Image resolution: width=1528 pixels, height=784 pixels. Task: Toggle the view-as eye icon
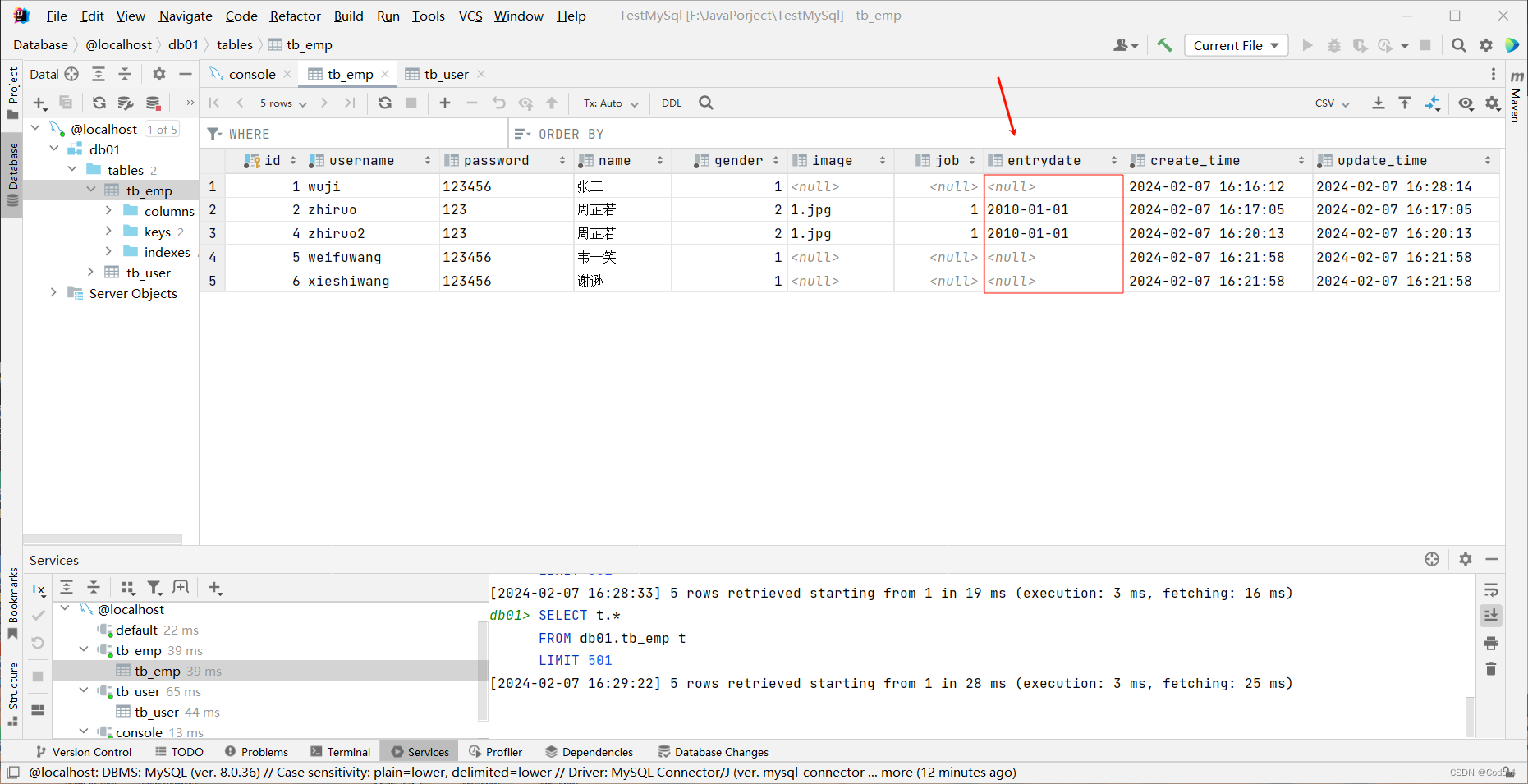1466,103
